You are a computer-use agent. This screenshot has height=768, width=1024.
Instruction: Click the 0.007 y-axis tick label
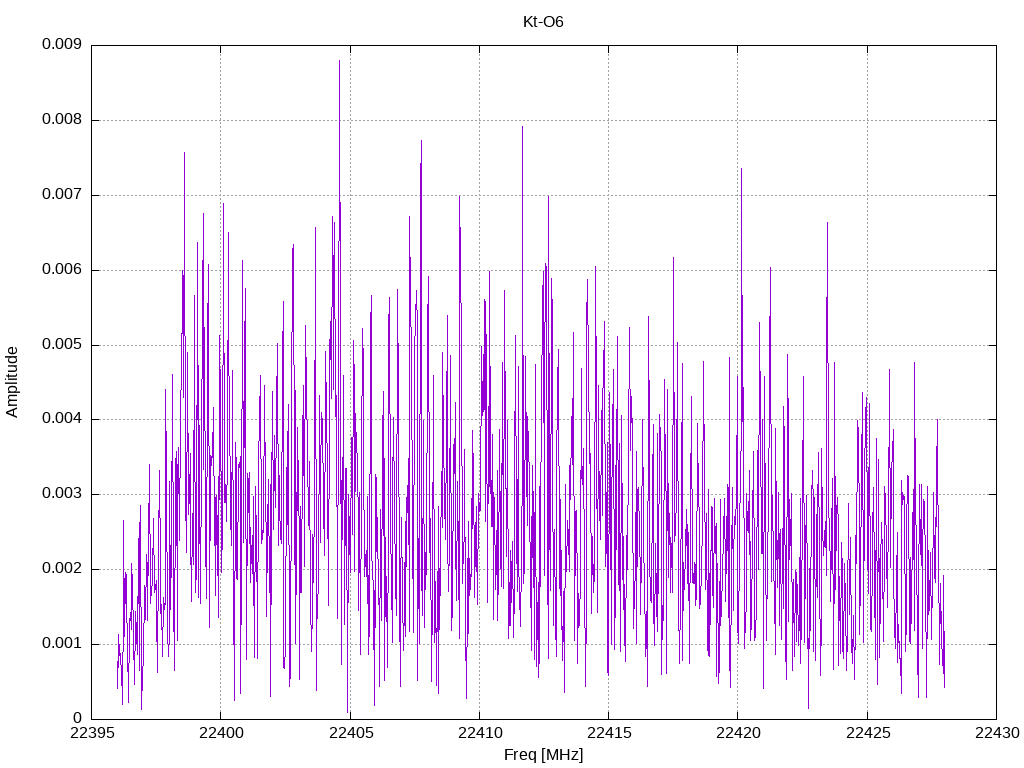[62, 195]
